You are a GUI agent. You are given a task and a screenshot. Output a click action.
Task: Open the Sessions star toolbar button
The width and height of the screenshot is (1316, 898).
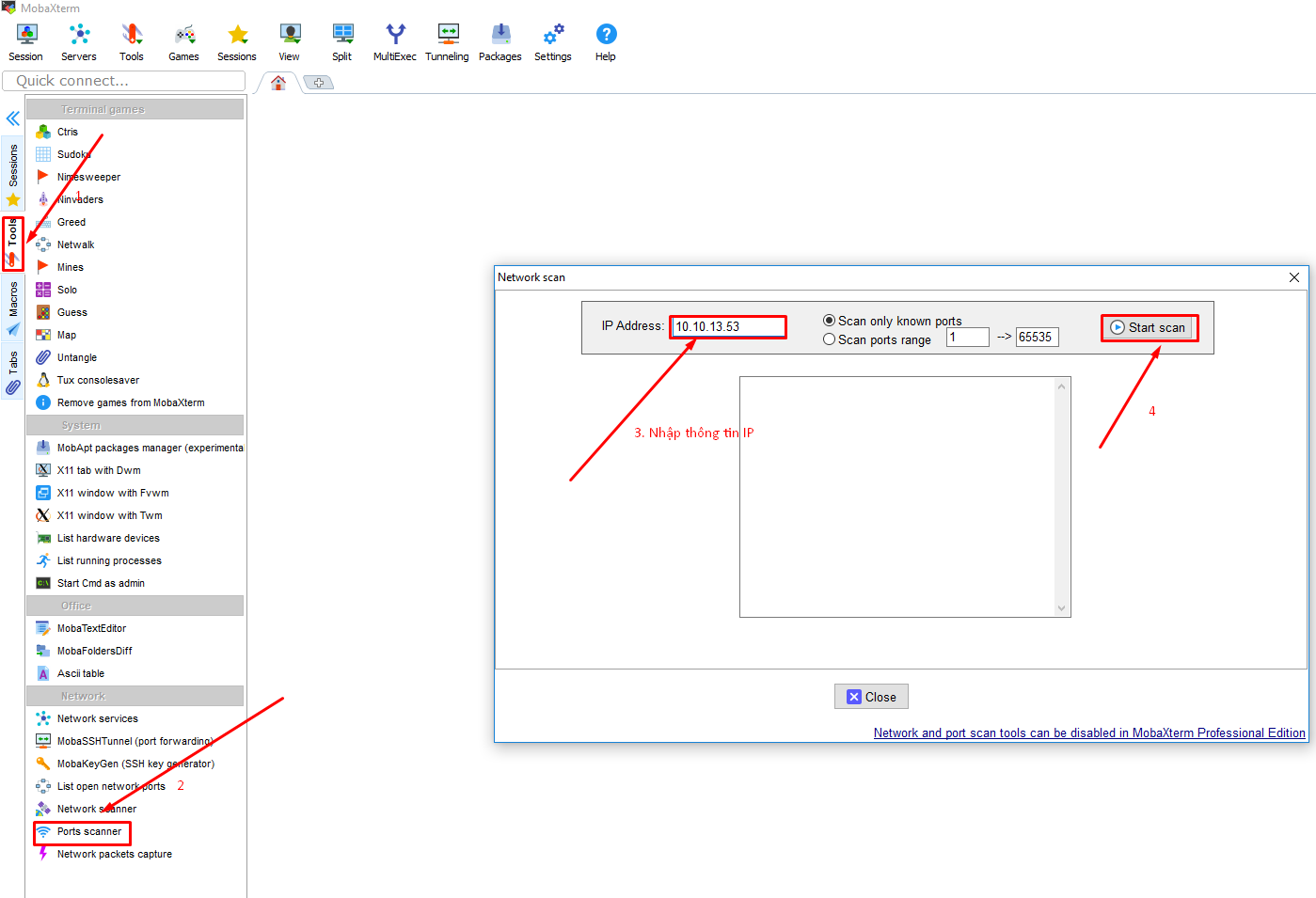[237, 42]
